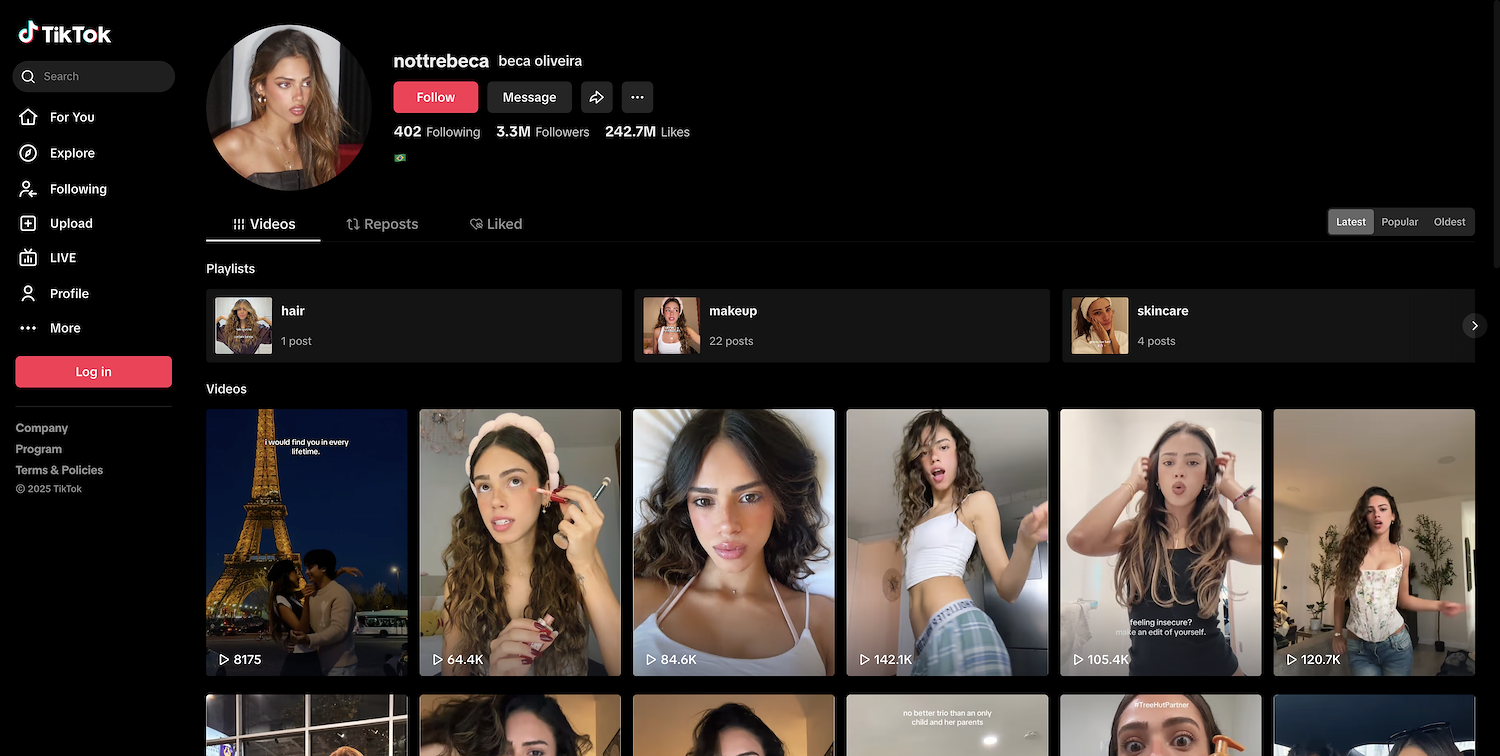1500x756 pixels.
Task: Select Popular sort option
Action: pos(1400,222)
